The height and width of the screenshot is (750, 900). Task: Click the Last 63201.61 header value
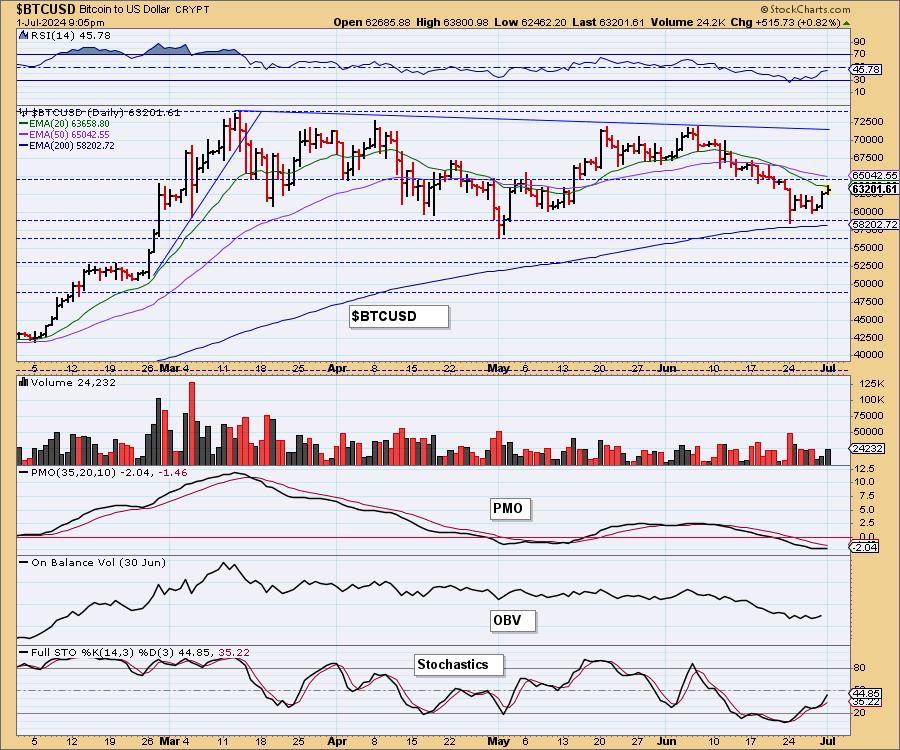coord(608,22)
